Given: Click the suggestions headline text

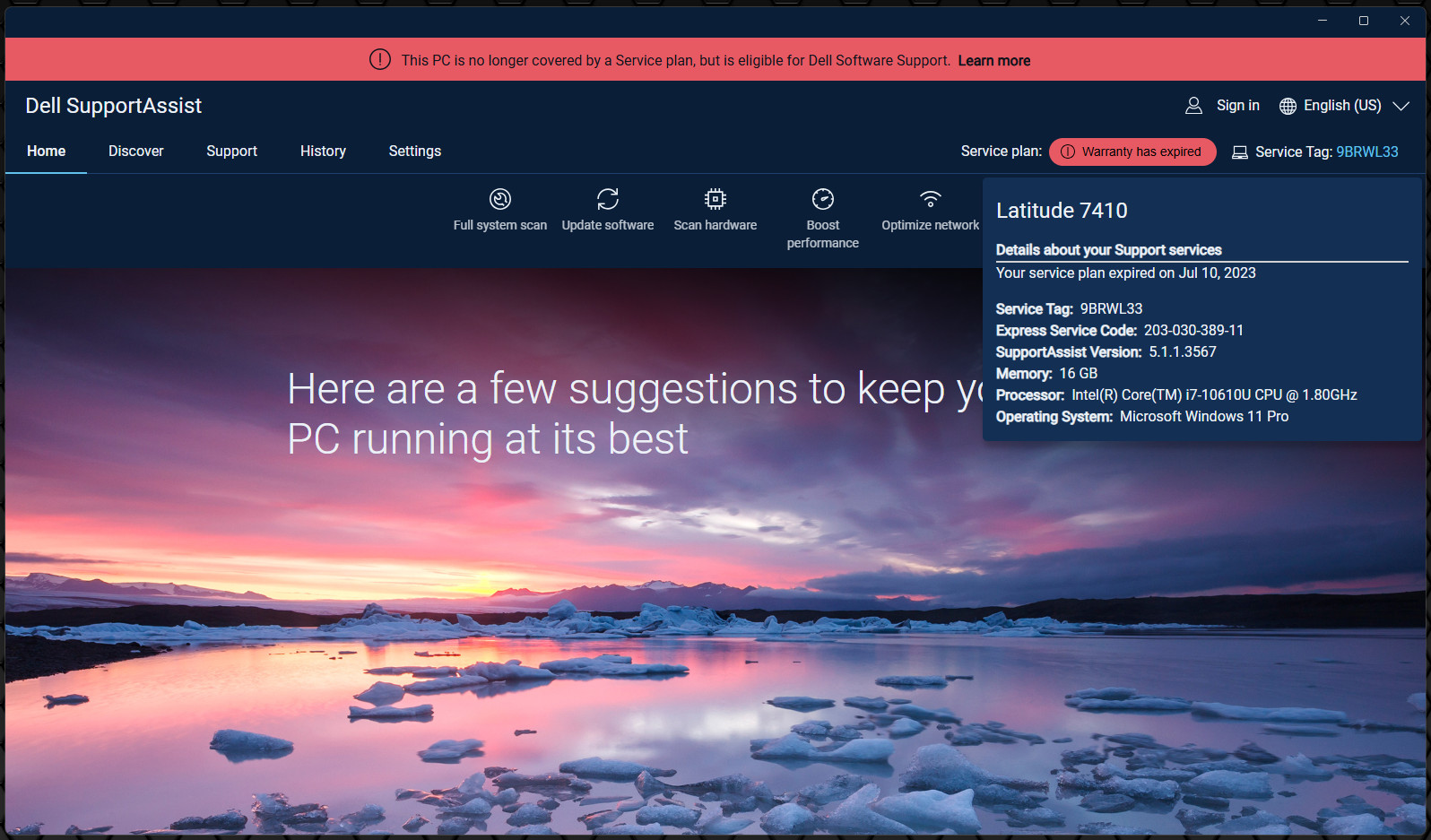Looking at the screenshot, I should pyautogui.click(x=635, y=414).
